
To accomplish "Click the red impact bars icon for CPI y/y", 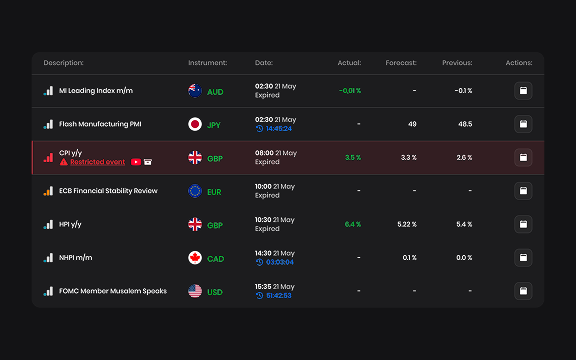I will point(48,158).
